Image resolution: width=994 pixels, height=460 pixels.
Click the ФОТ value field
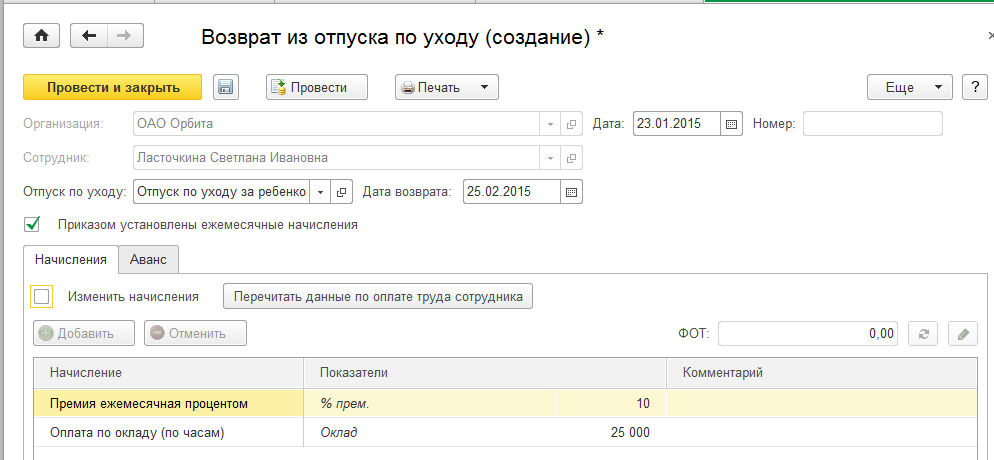808,333
